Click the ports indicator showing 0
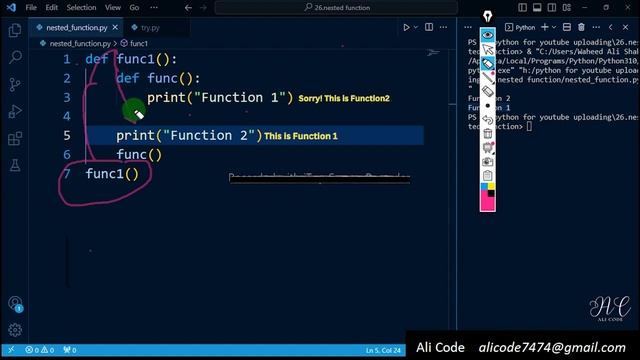 click(x=70, y=350)
